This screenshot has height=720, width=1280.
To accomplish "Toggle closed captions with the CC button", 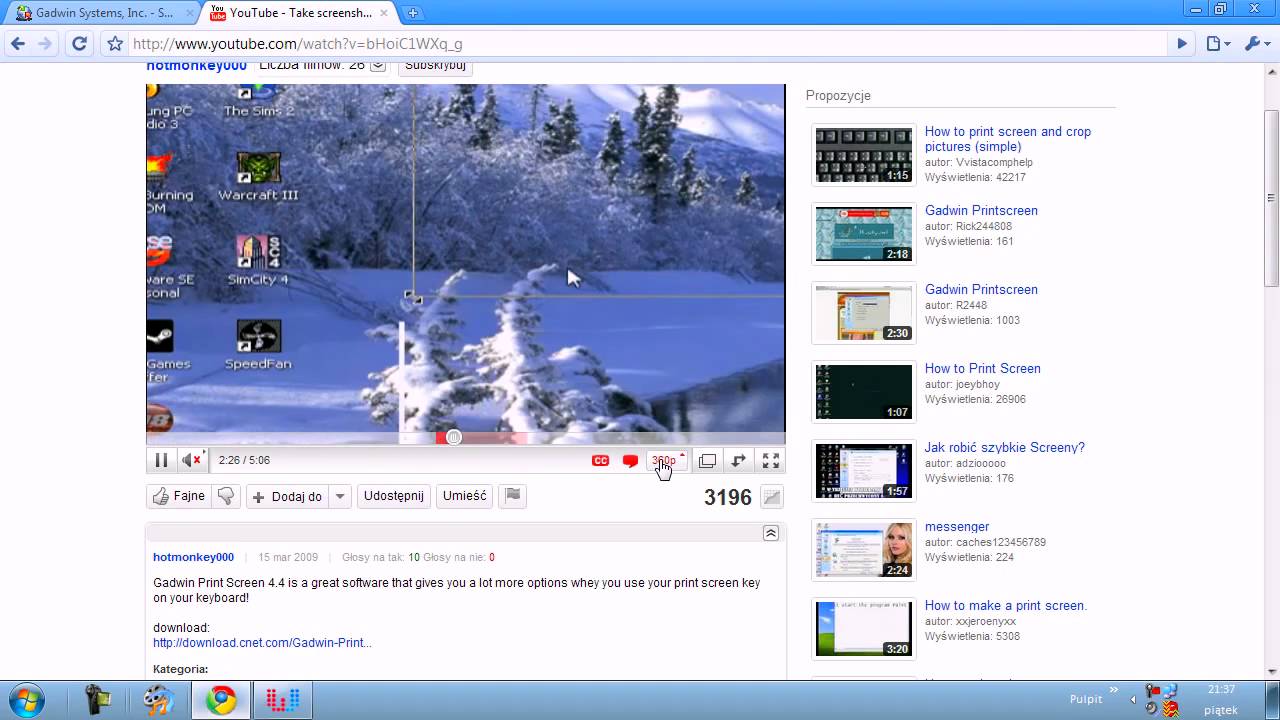I will click(x=601, y=461).
